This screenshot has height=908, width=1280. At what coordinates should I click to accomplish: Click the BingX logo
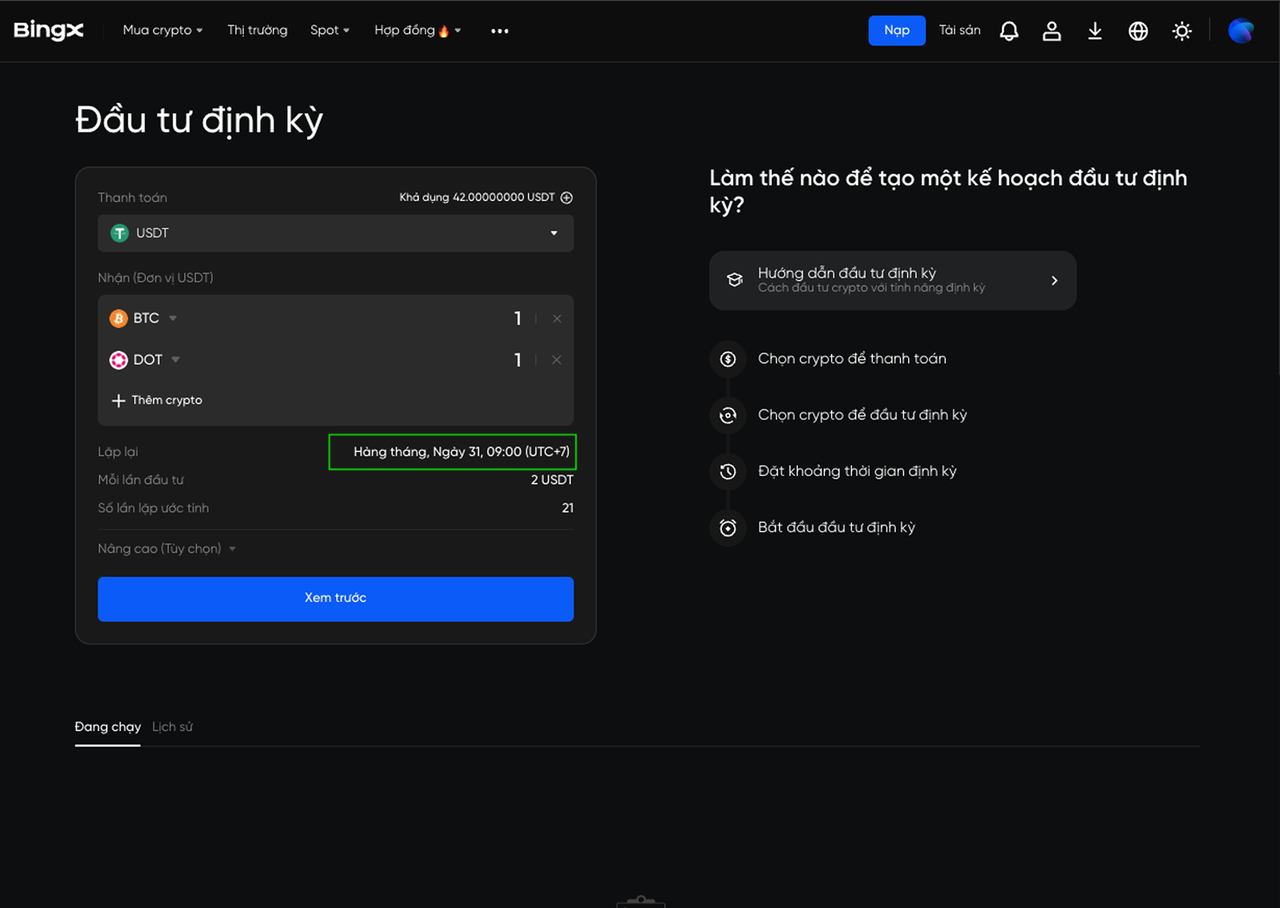(48, 30)
